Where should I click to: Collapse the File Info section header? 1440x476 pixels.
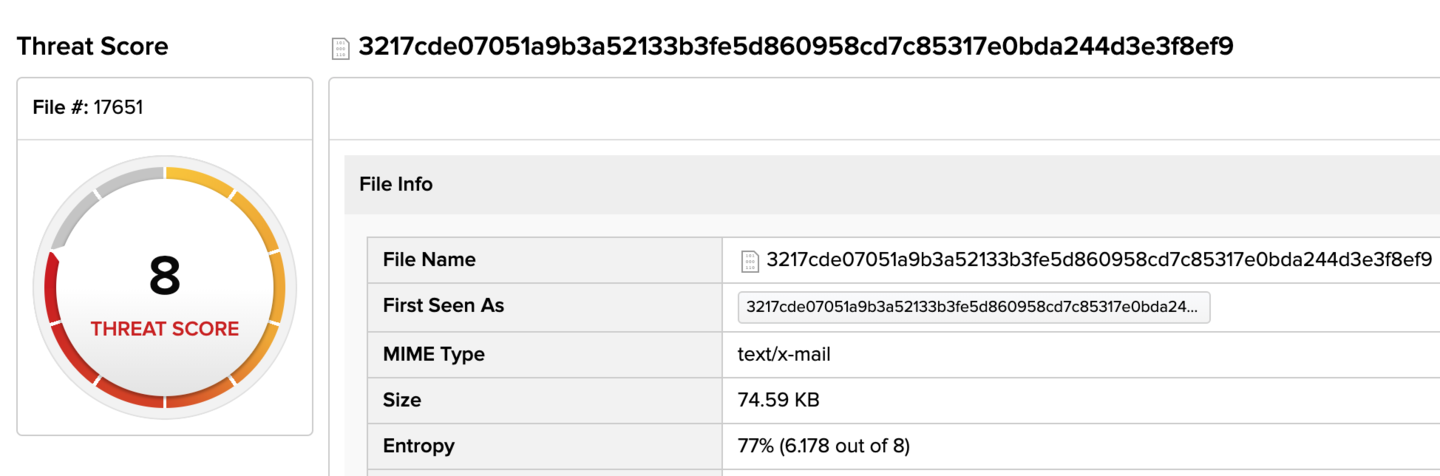(x=892, y=185)
